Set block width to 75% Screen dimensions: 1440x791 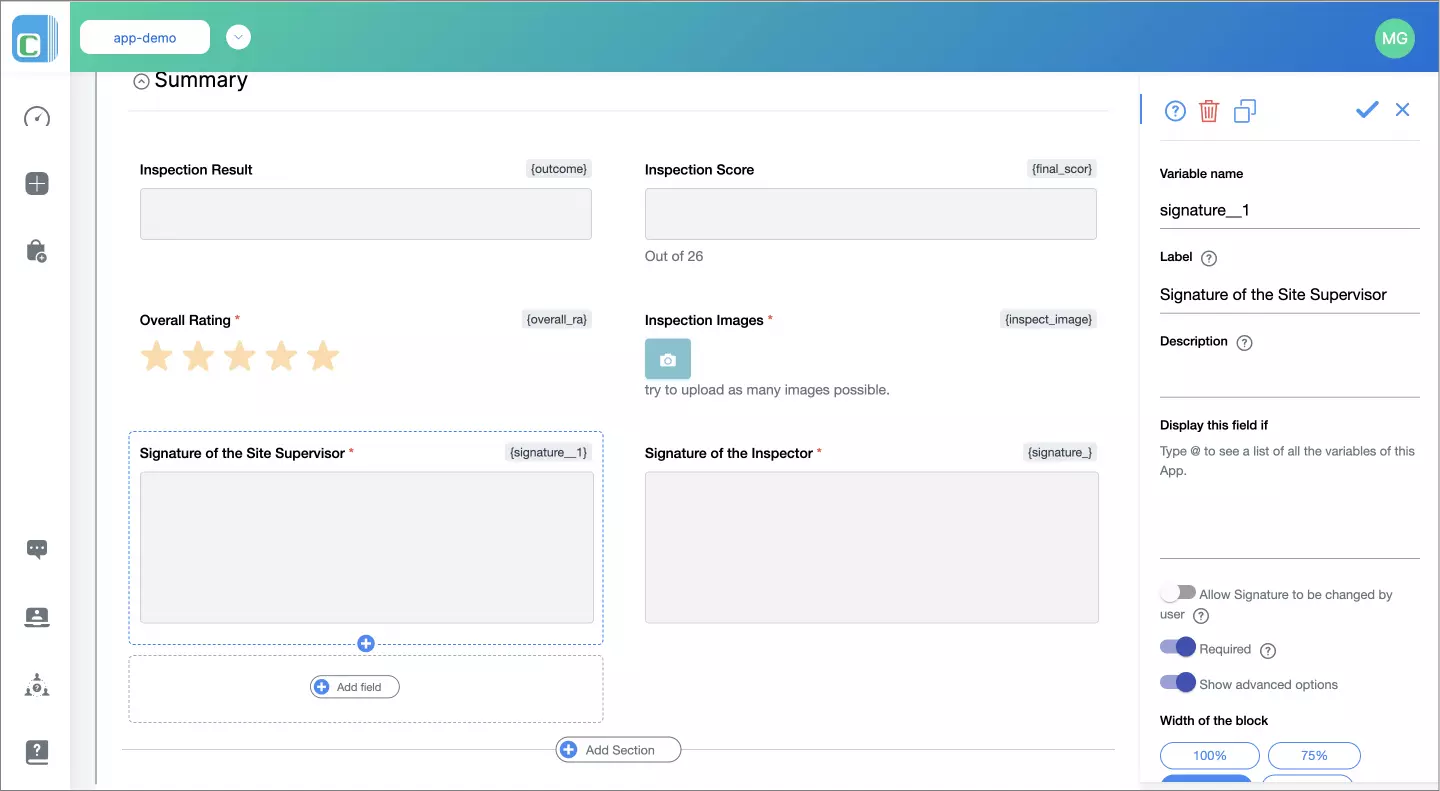tap(1314, 755)
